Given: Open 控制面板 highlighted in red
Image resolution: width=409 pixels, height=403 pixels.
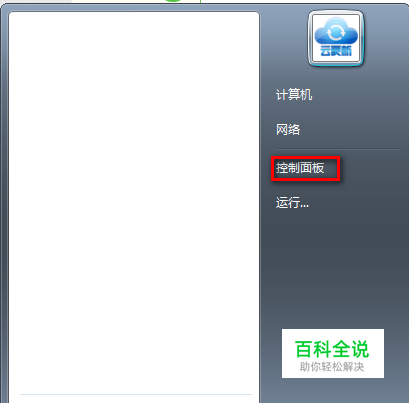Looking at the screenshot, I should (300, 168).
